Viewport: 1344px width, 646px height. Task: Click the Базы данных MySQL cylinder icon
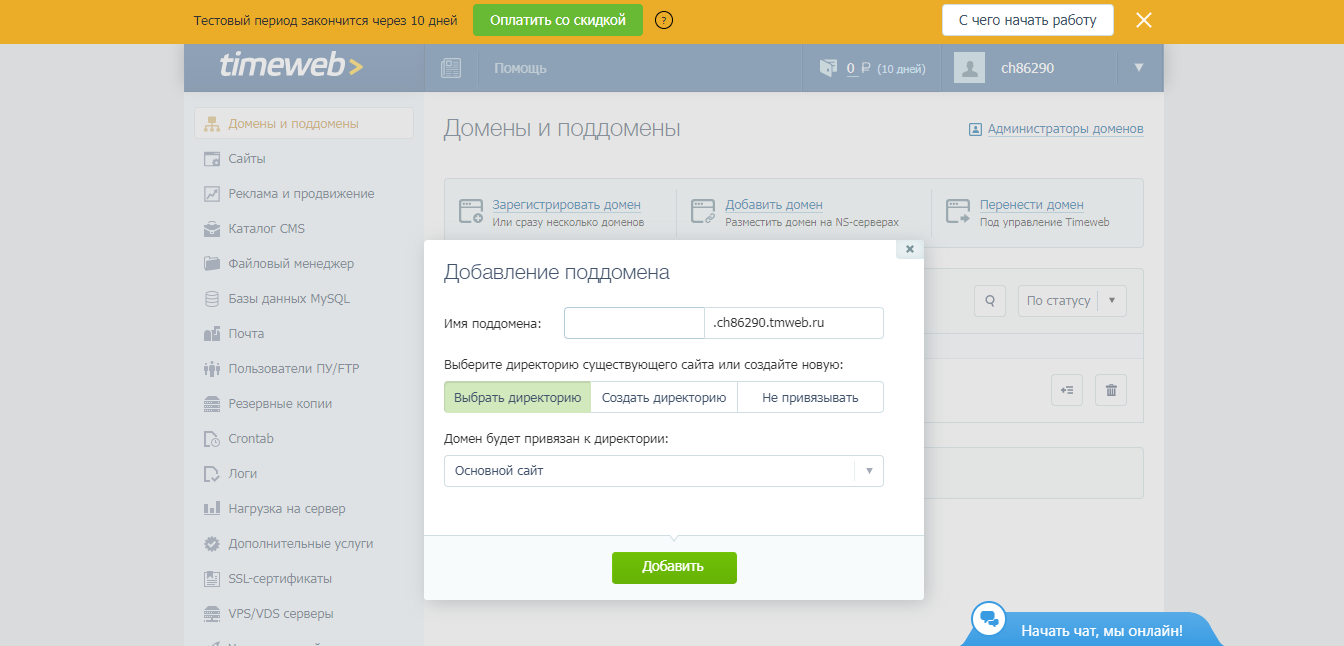212,298
